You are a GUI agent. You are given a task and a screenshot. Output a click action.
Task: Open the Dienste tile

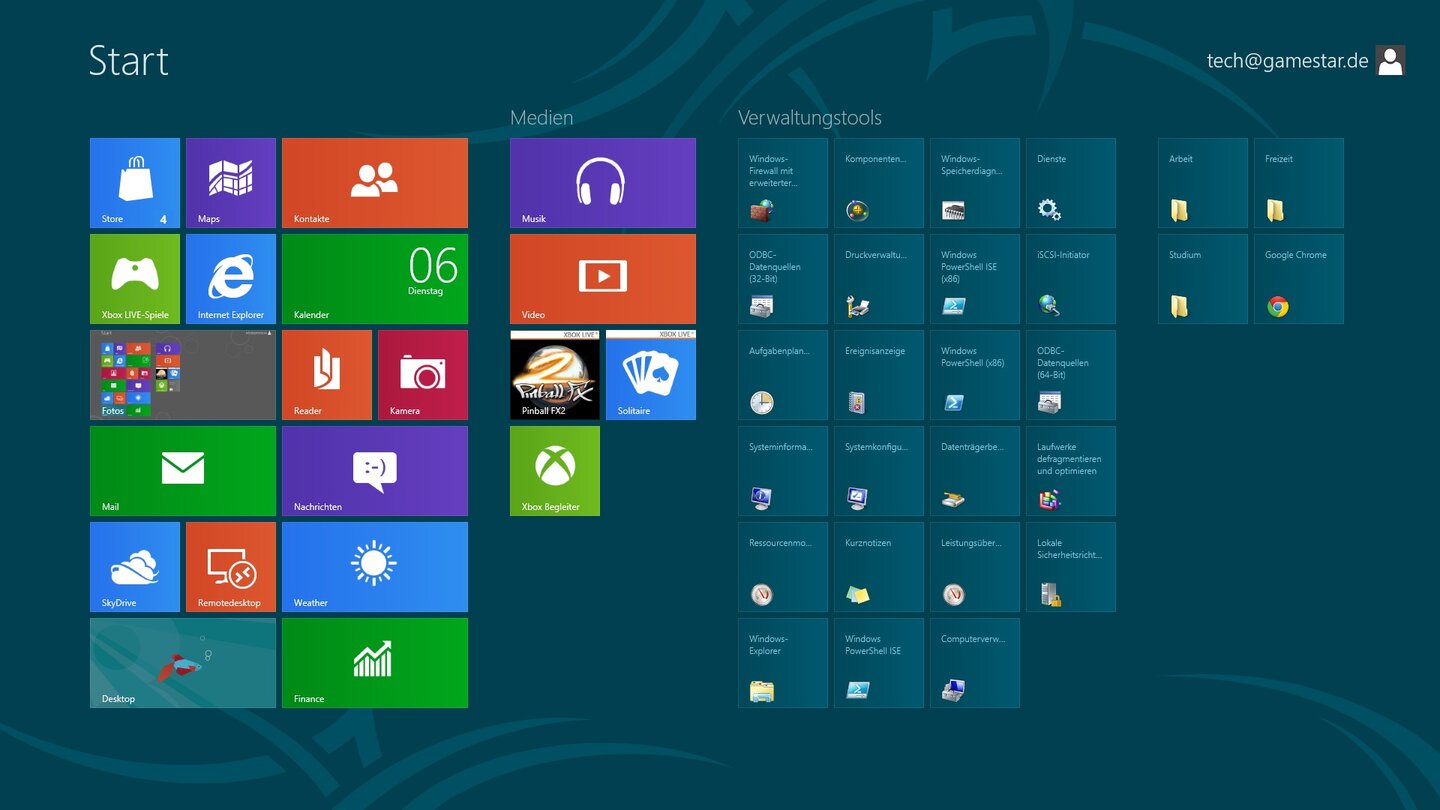click(1071, 183)
